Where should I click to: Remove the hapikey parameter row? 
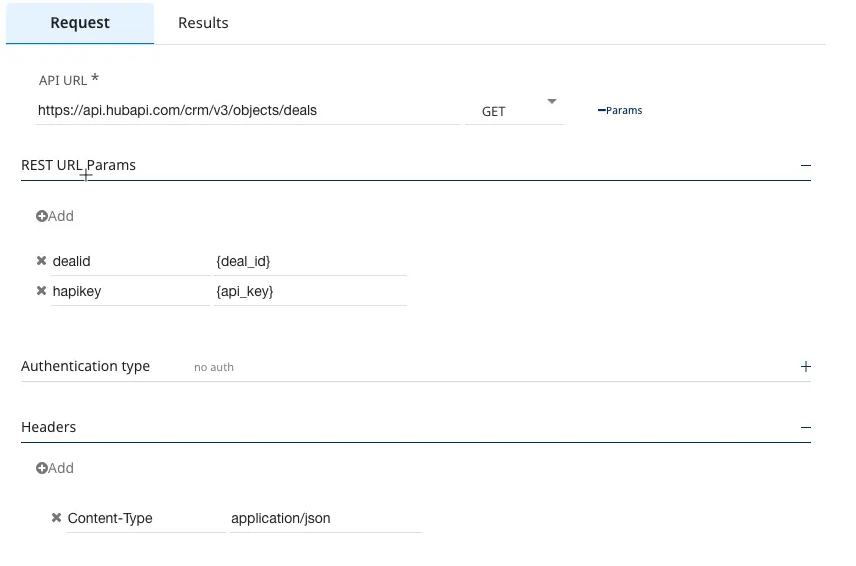(41, 291)
